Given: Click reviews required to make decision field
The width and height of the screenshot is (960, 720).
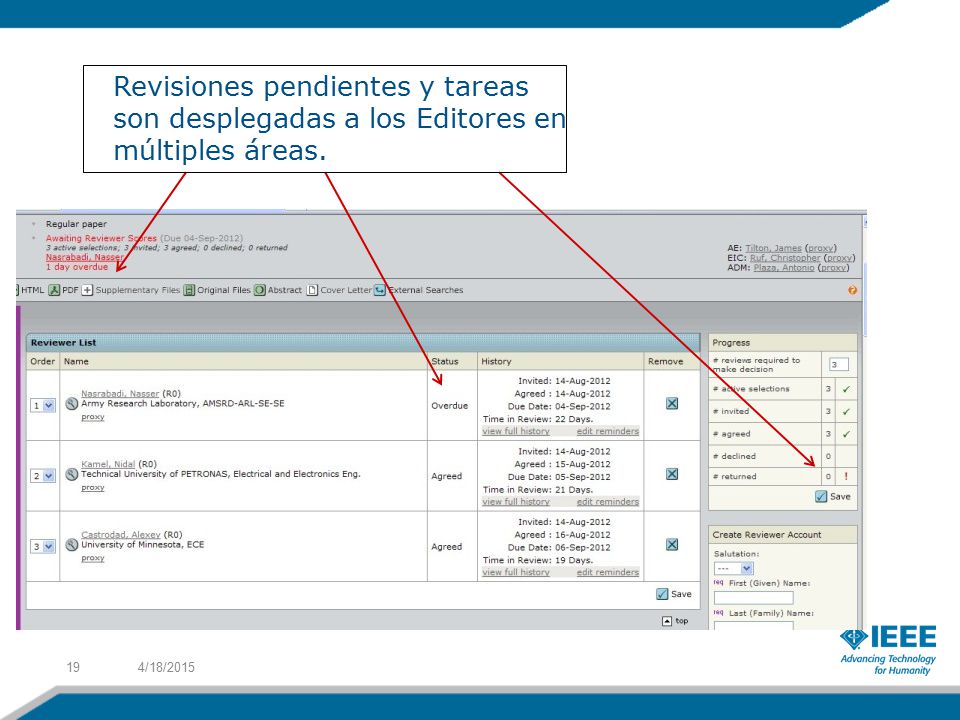Looking at the screenshot, I should (x=838, y=365).
